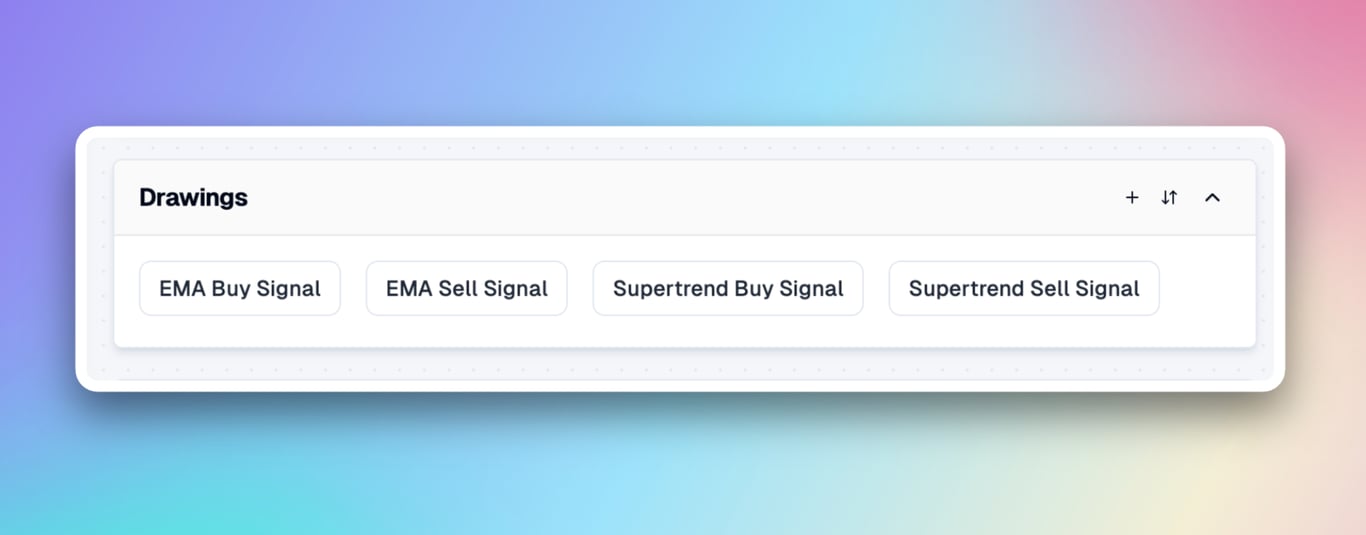1366x535 pixels.
Task: Hide the drawings list via the up chevron
Action: click(1212, 198)
